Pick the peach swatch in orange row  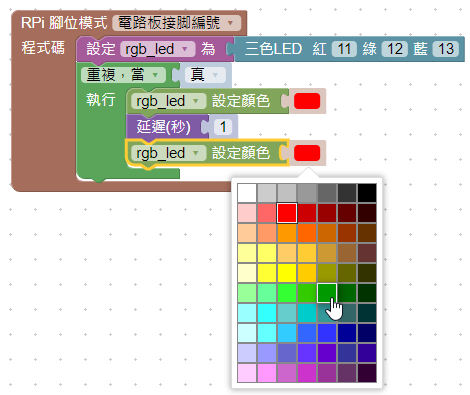tap(247, 233)
